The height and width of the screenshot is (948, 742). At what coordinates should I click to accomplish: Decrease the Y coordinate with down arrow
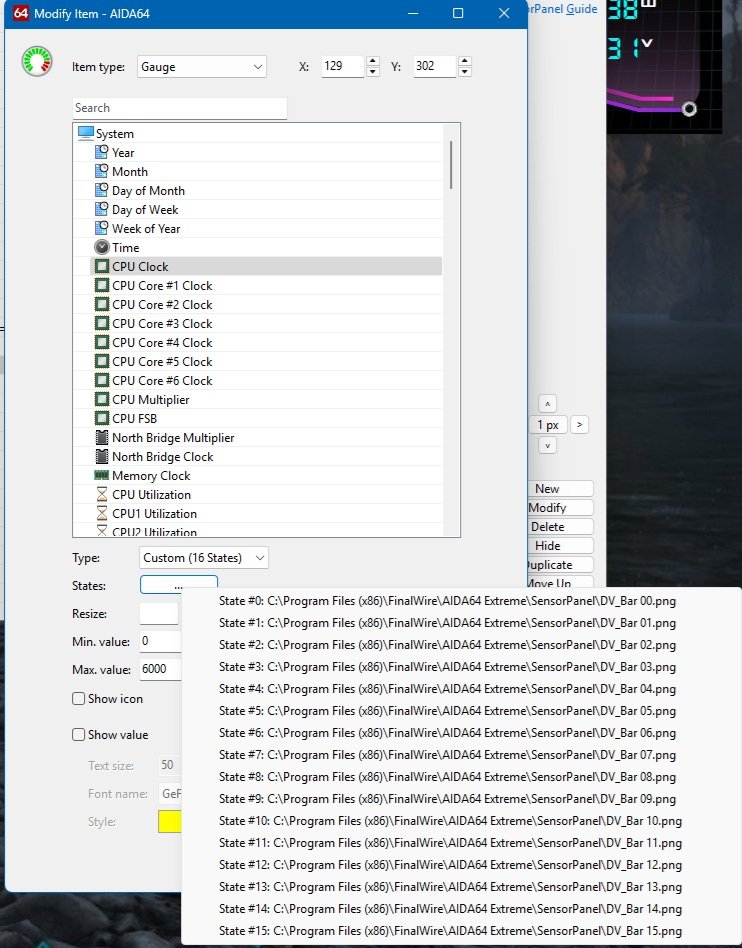464,71
